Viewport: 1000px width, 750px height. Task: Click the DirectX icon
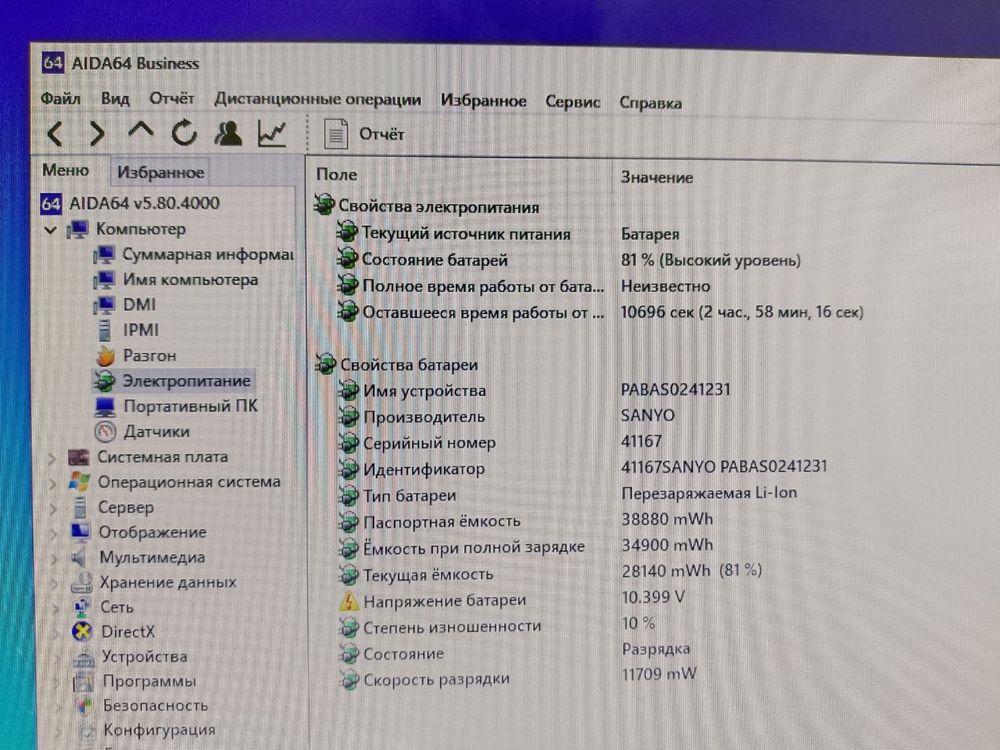[82, 631]
